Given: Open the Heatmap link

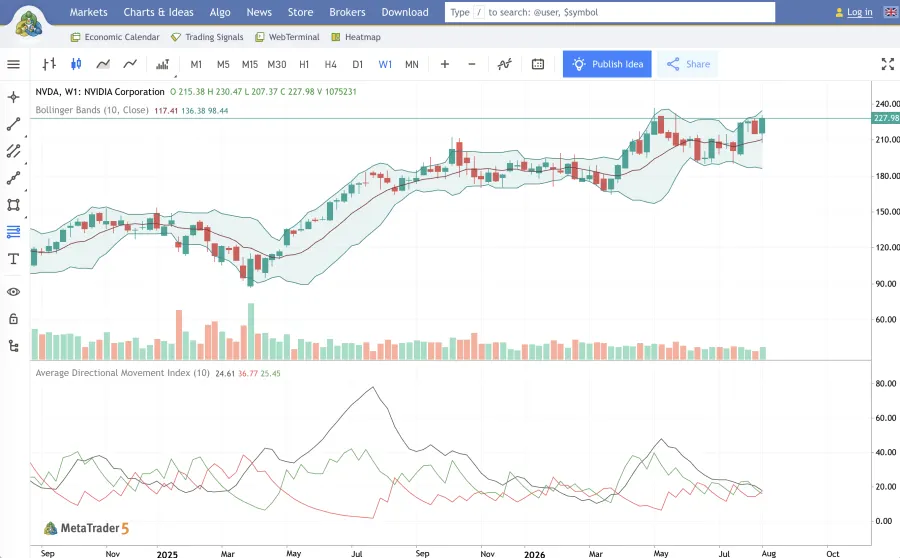Looking at the screenshot, I should 356,37.
